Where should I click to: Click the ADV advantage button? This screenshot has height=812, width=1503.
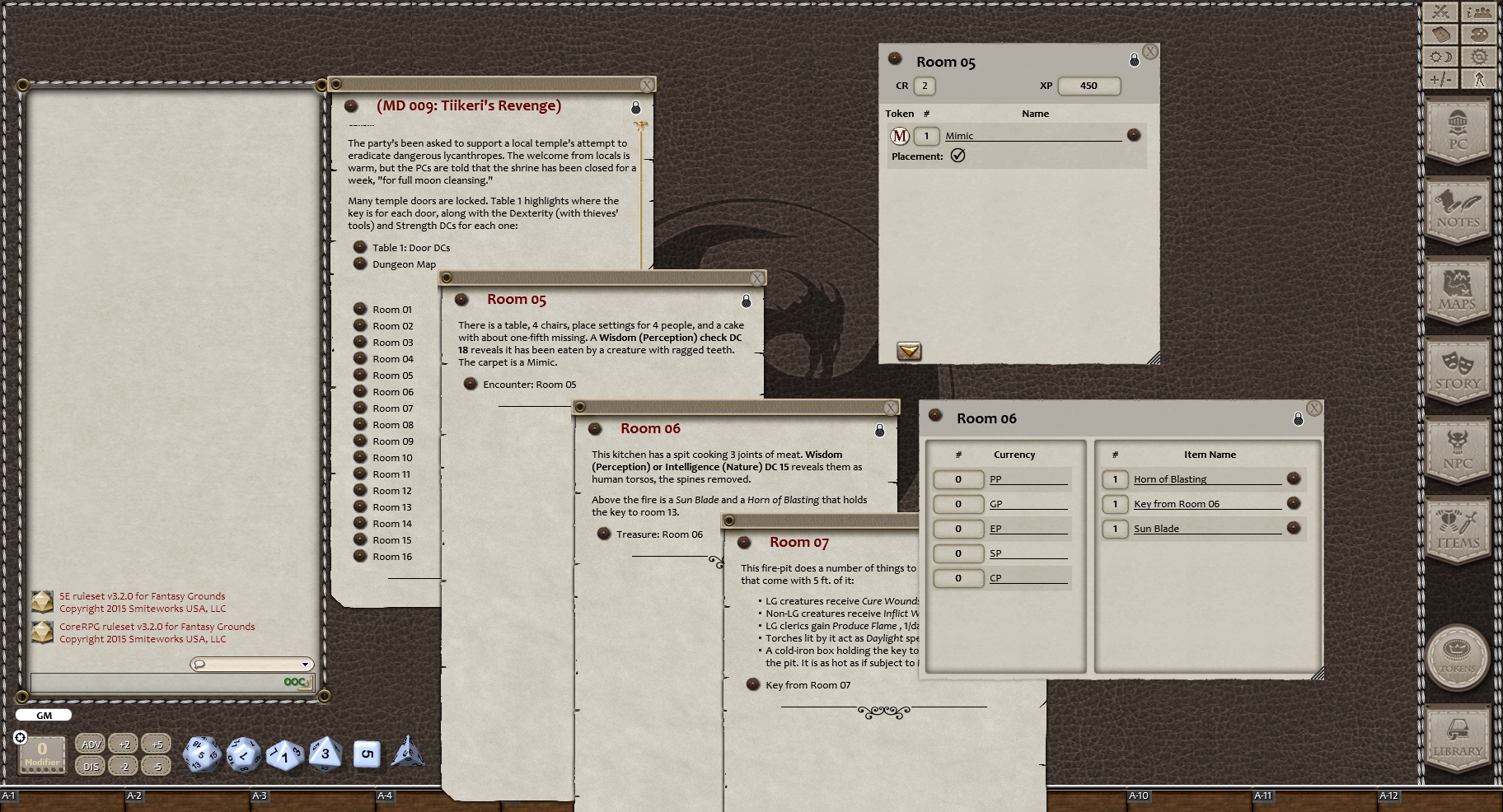tap(90, 743)
